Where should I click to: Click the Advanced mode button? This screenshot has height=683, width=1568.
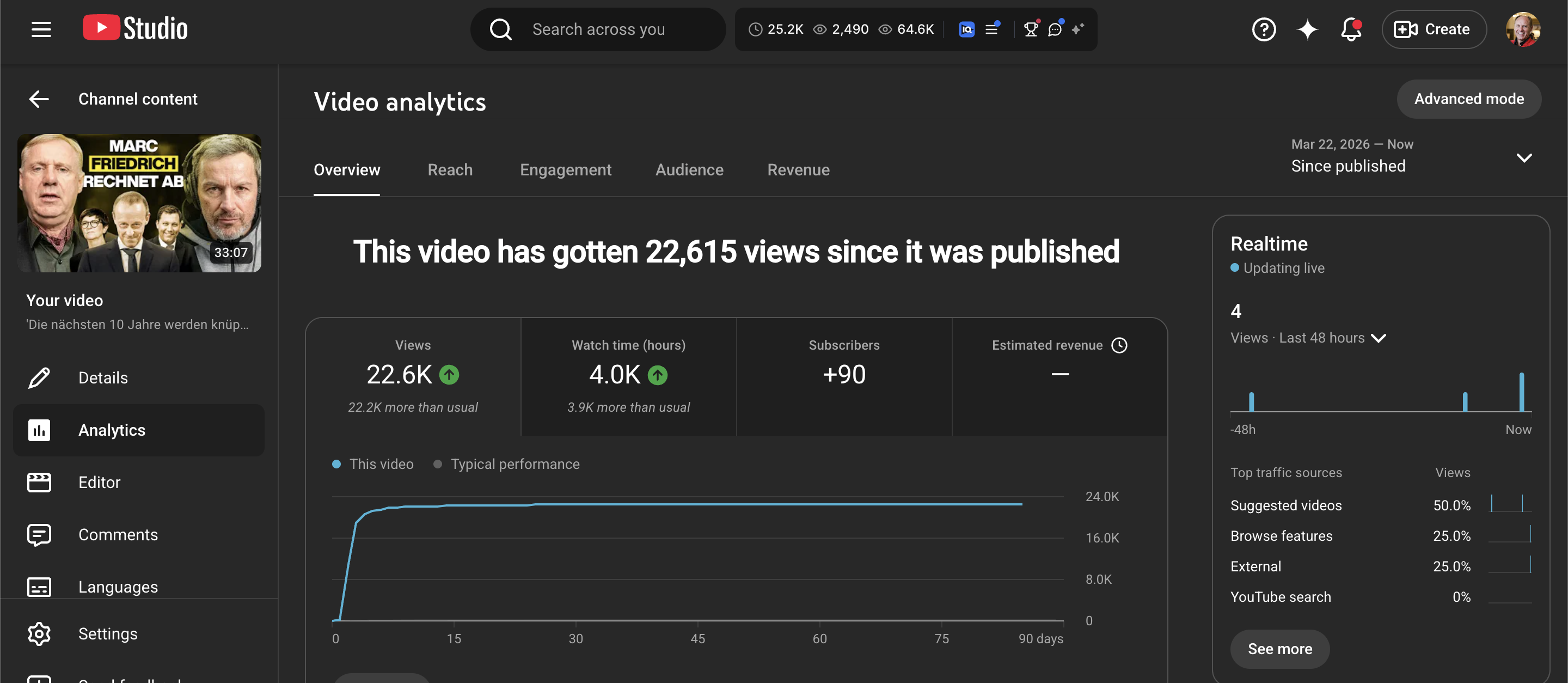coord(1469,99)
